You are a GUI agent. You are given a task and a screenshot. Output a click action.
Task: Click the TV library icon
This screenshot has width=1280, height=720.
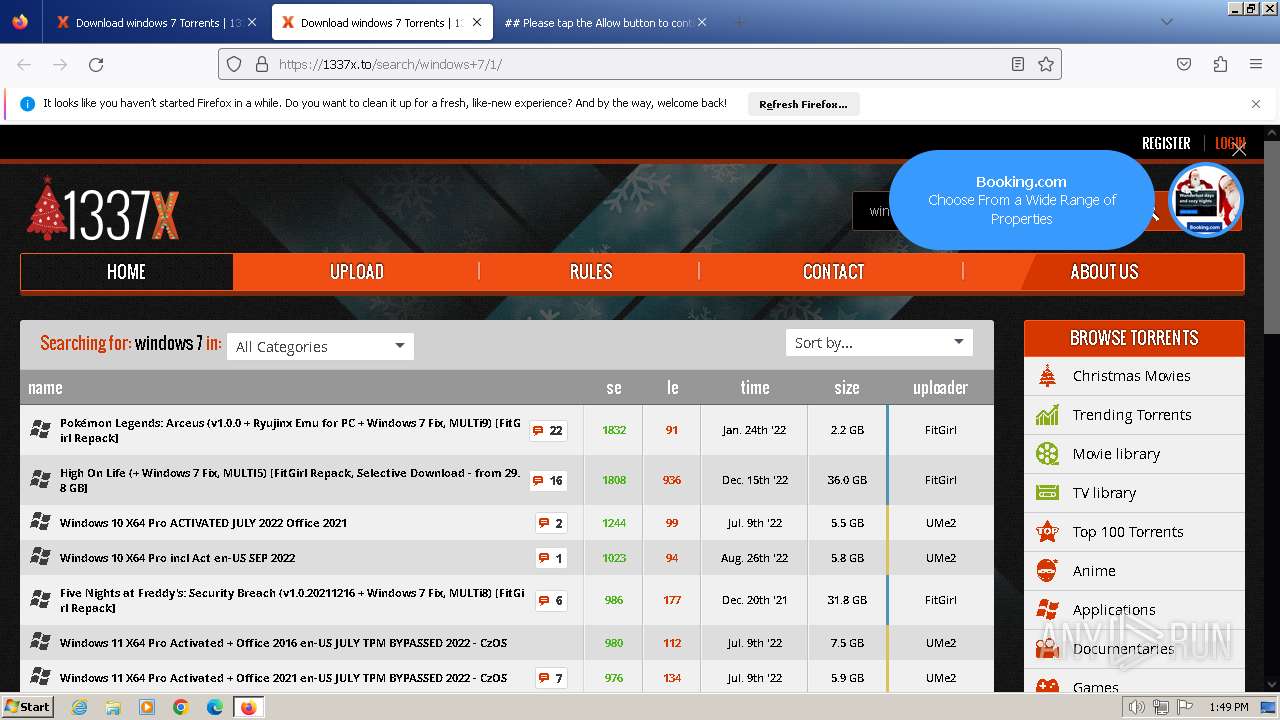pyautogui.click(x=1047, y=493)
